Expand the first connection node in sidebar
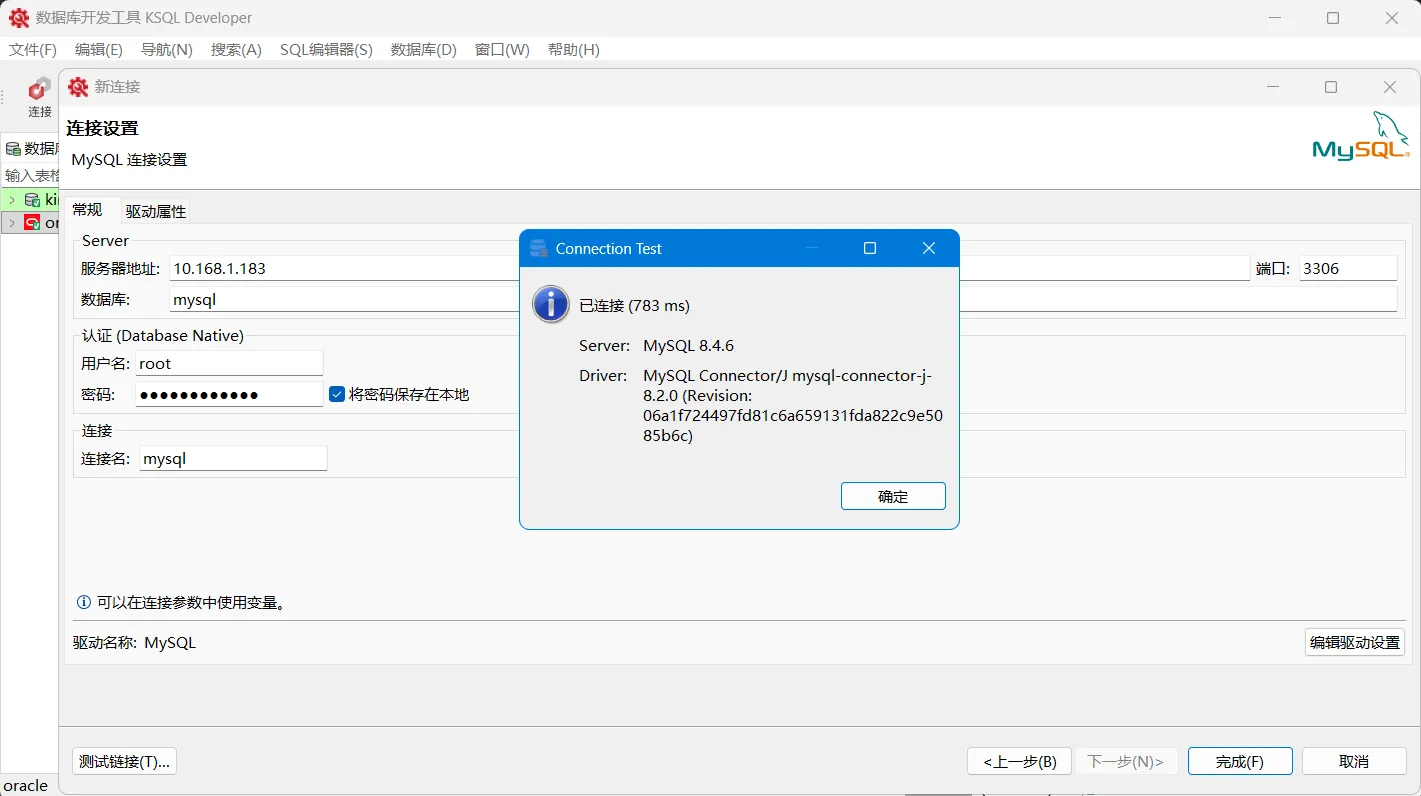 (x=12, y=199)
